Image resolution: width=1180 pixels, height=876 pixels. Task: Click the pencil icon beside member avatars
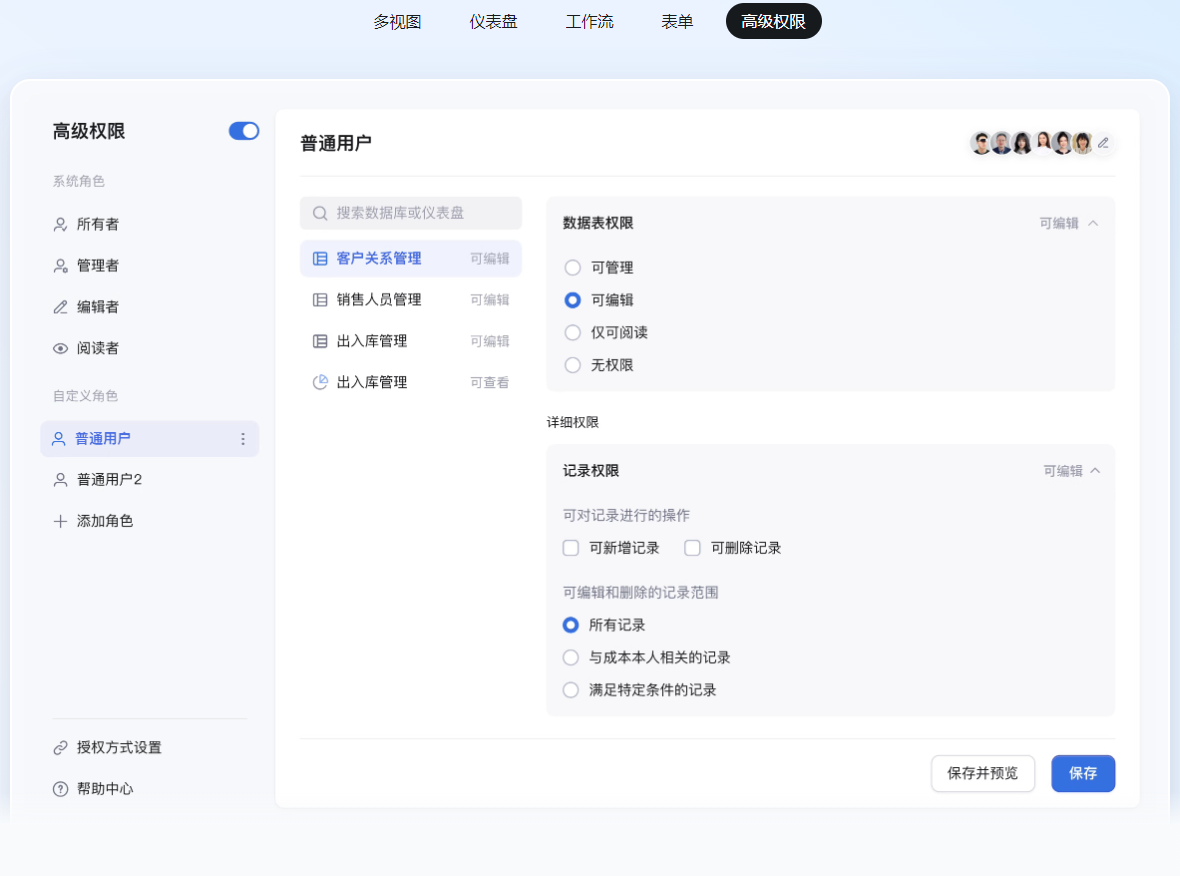pyautogui.click(x=1103, y=143)
